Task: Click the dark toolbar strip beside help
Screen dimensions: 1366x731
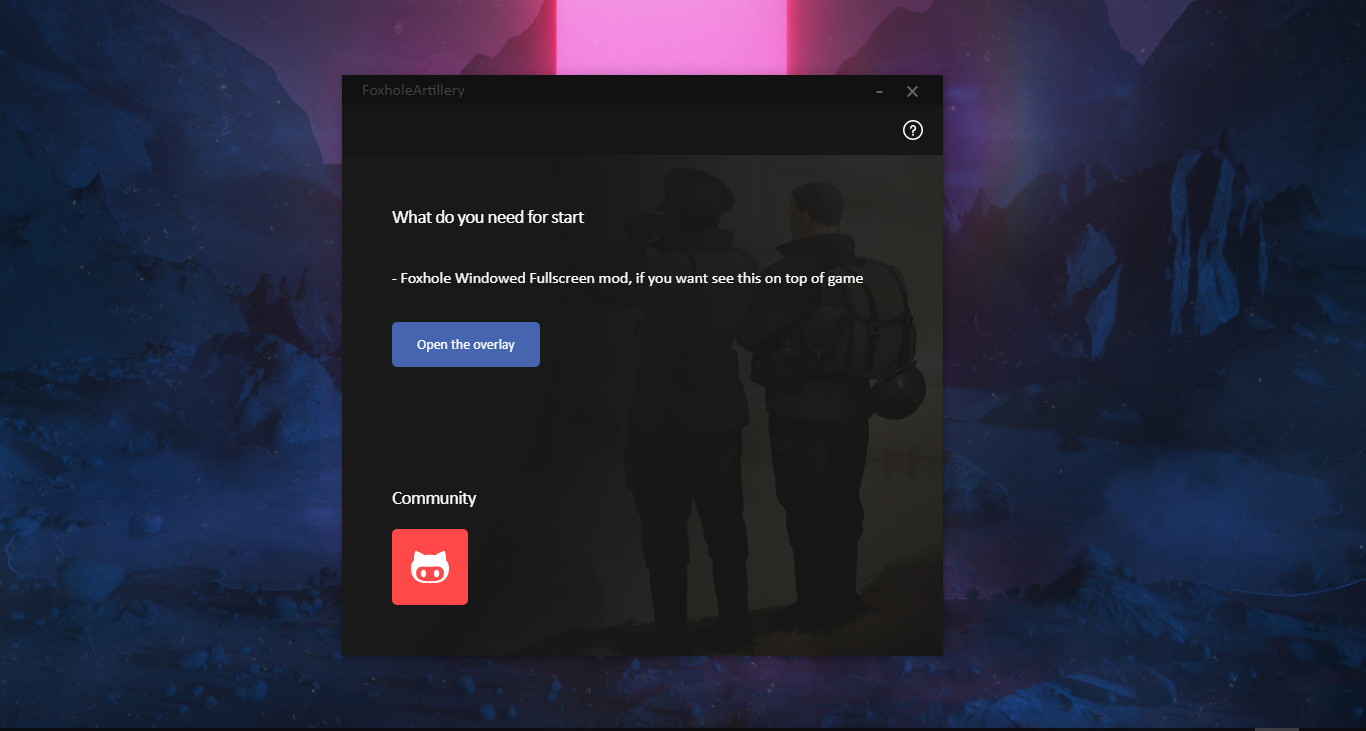Action: (x=620, y=130)
